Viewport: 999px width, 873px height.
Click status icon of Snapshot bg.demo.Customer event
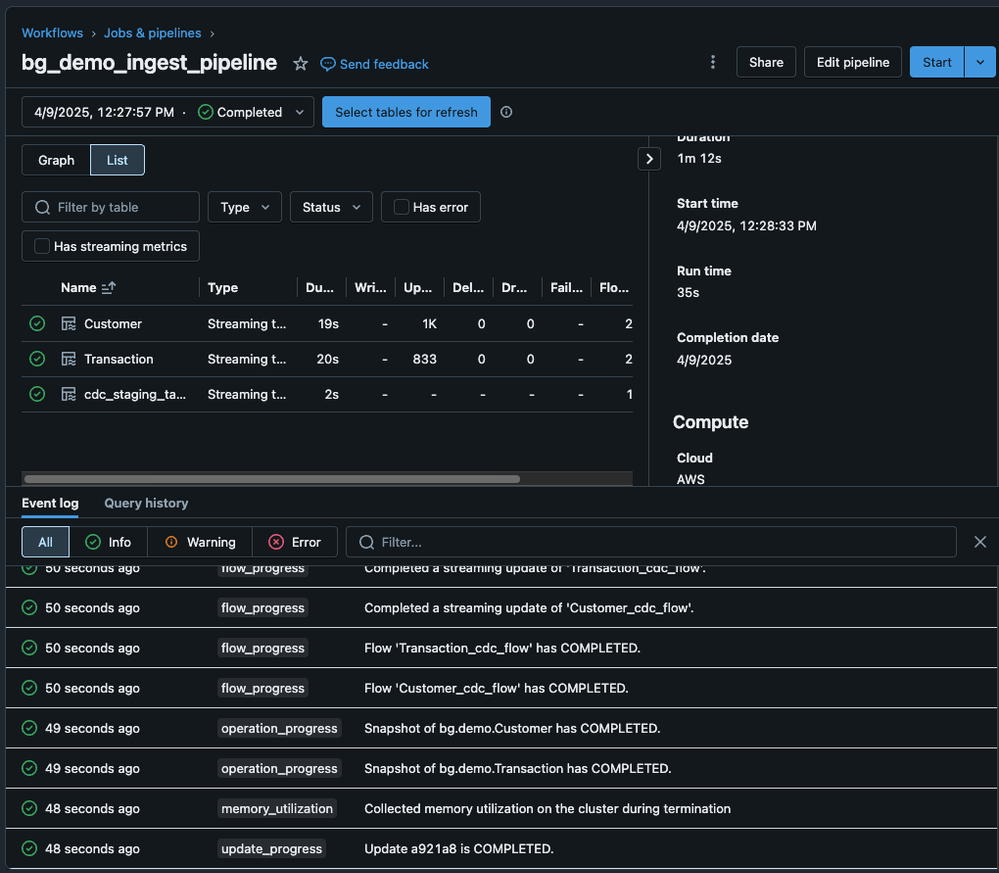[x=29, y=728]
